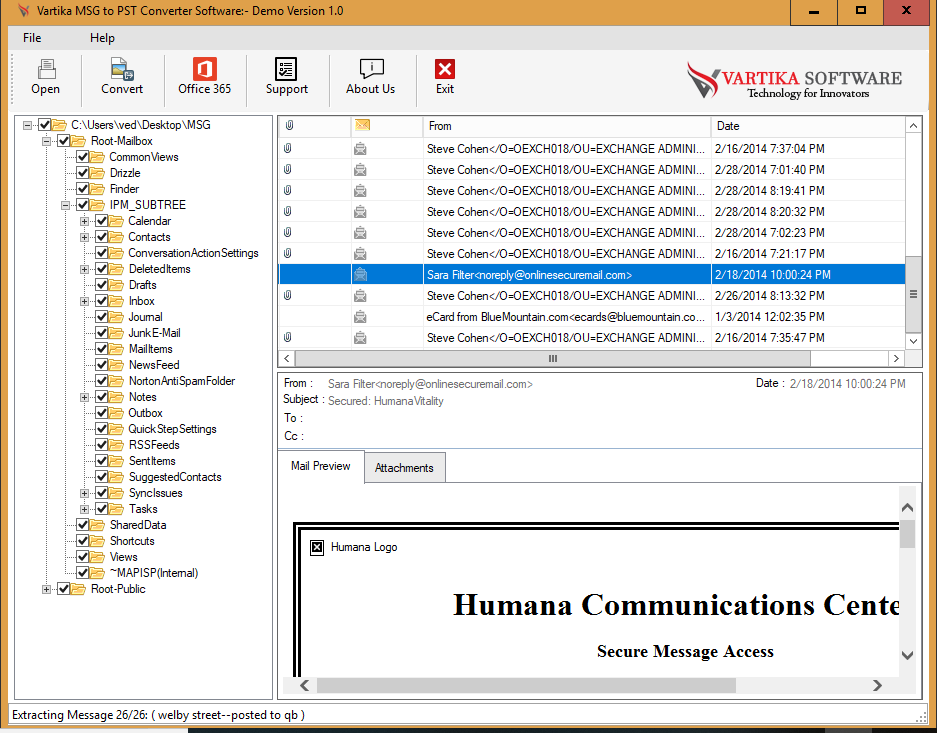The image size is (937, 733).
Task: Expand the Inbox folder node
Action: tap(85, 302)
